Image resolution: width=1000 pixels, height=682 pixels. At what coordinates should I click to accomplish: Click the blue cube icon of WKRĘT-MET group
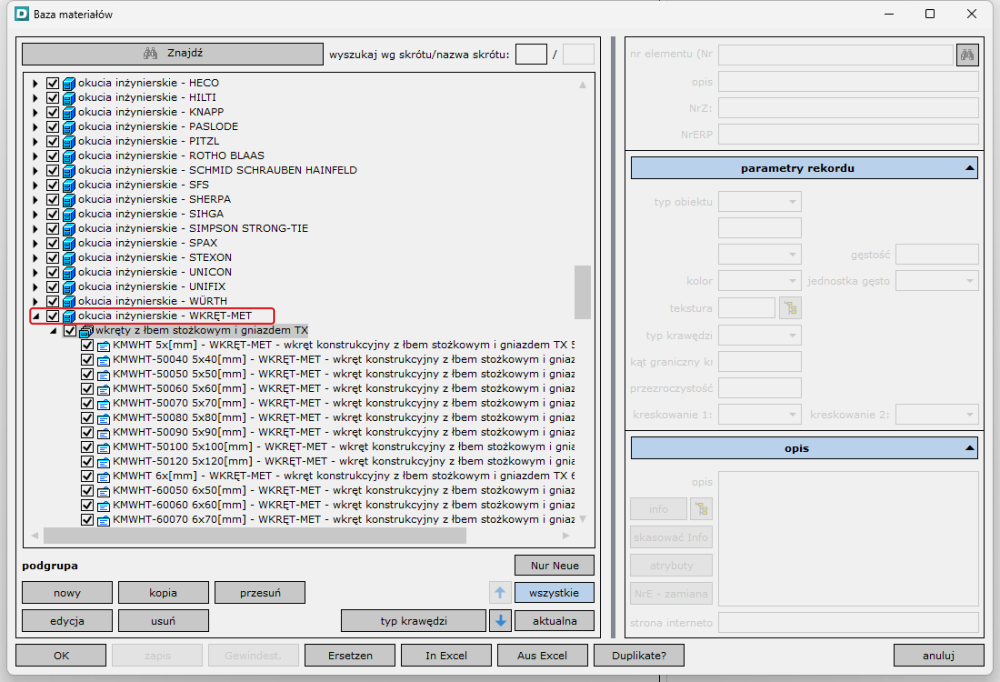point(69,316)
